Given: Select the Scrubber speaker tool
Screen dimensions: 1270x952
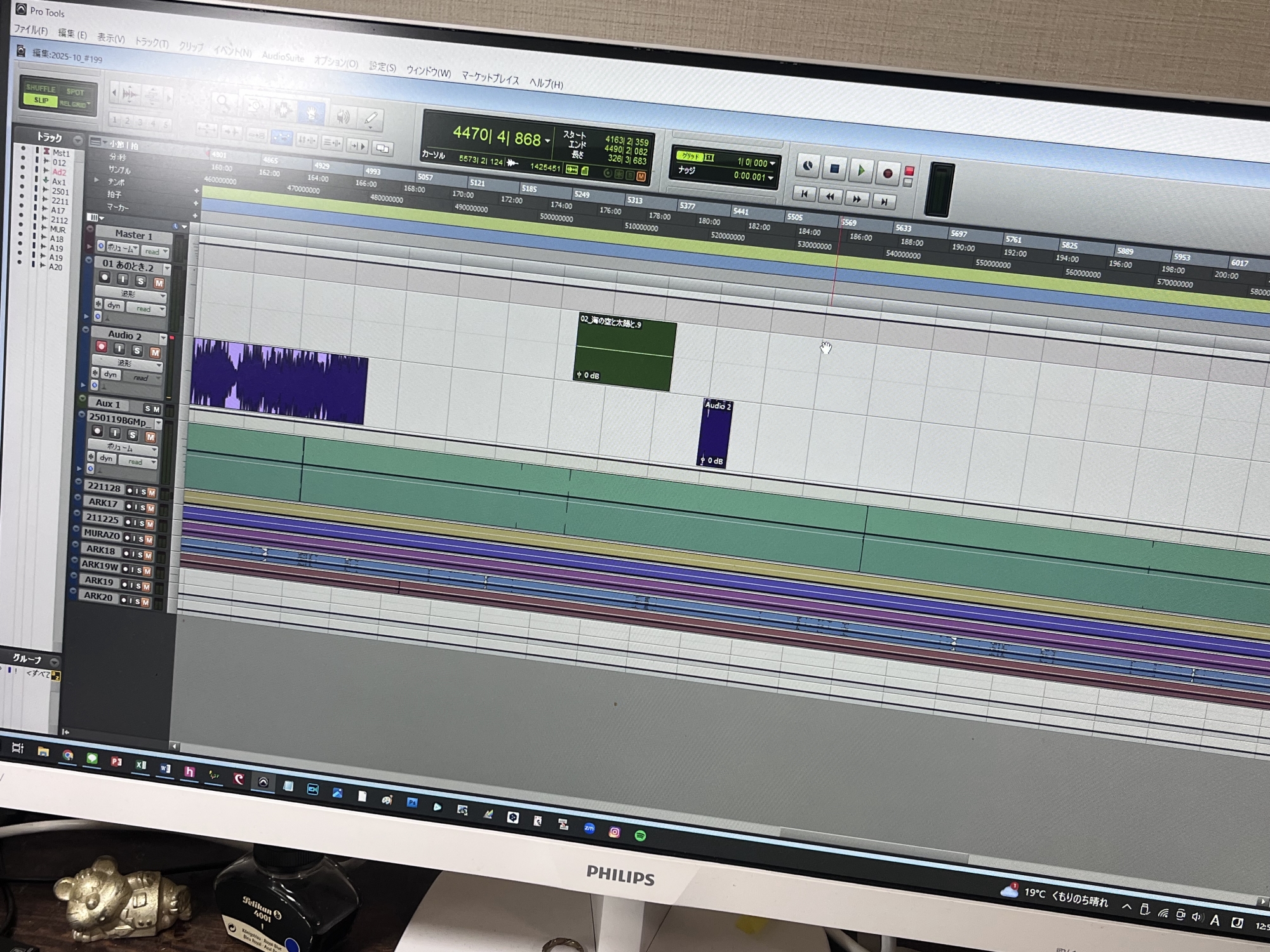Looking at the screenshot, I should click(x=342, y=116).
